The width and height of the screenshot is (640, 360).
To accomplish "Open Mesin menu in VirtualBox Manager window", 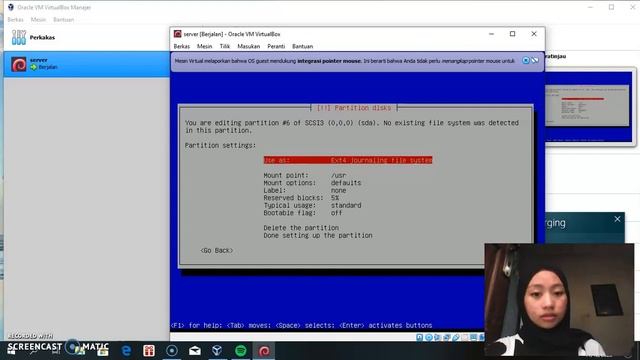I will pos(38,20).
